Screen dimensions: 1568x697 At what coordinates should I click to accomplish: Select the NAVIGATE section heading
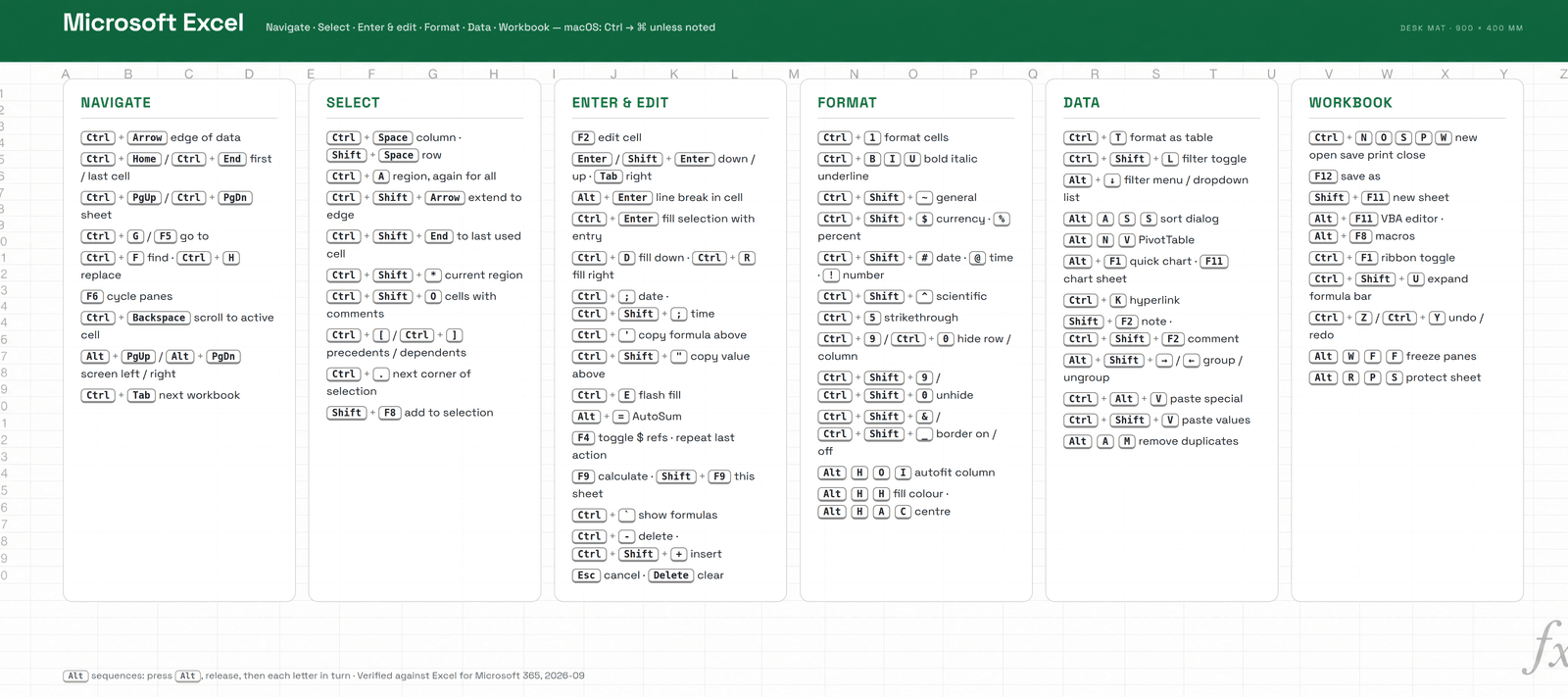click(116, 103)
